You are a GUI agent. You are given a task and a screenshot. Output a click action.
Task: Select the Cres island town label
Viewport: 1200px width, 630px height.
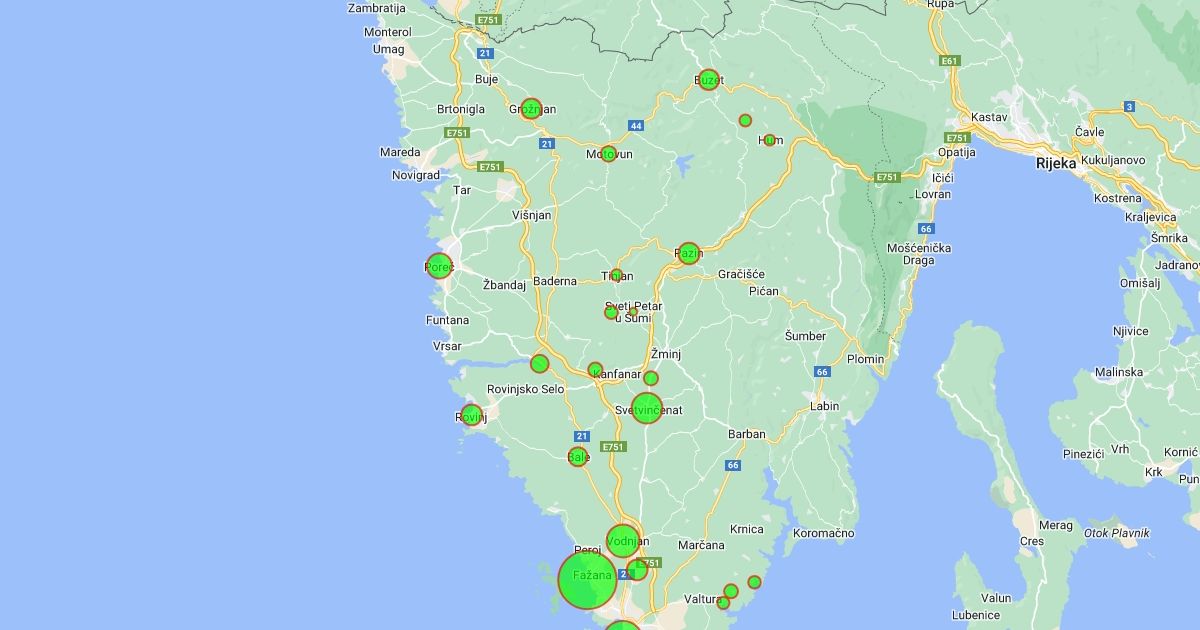pyautogui.click(x=1031, y=541)
